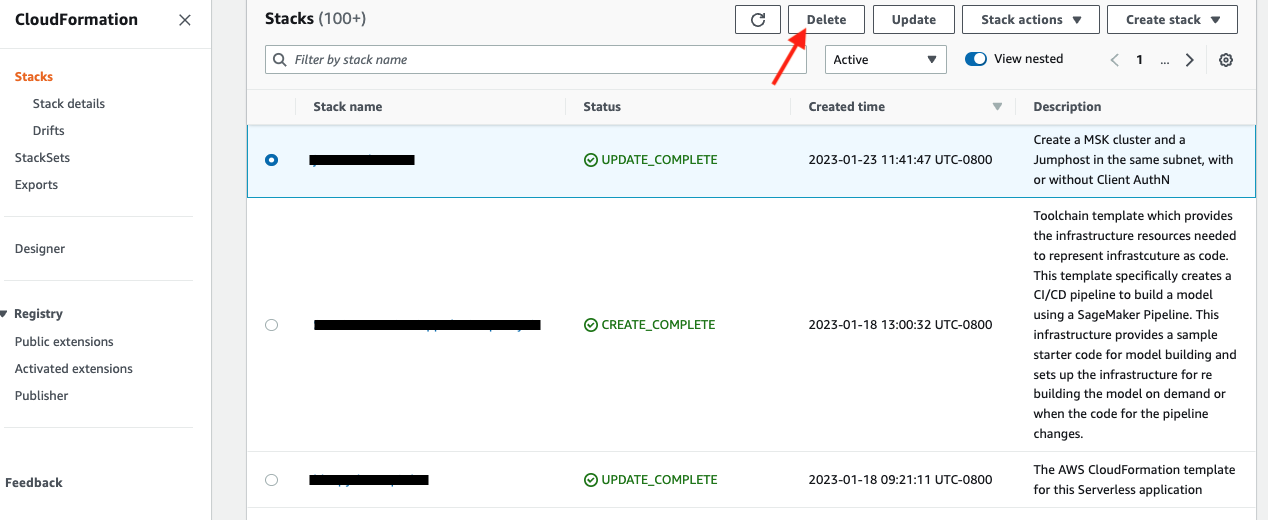Open the Stack actions dropdown

(1030, 20)
